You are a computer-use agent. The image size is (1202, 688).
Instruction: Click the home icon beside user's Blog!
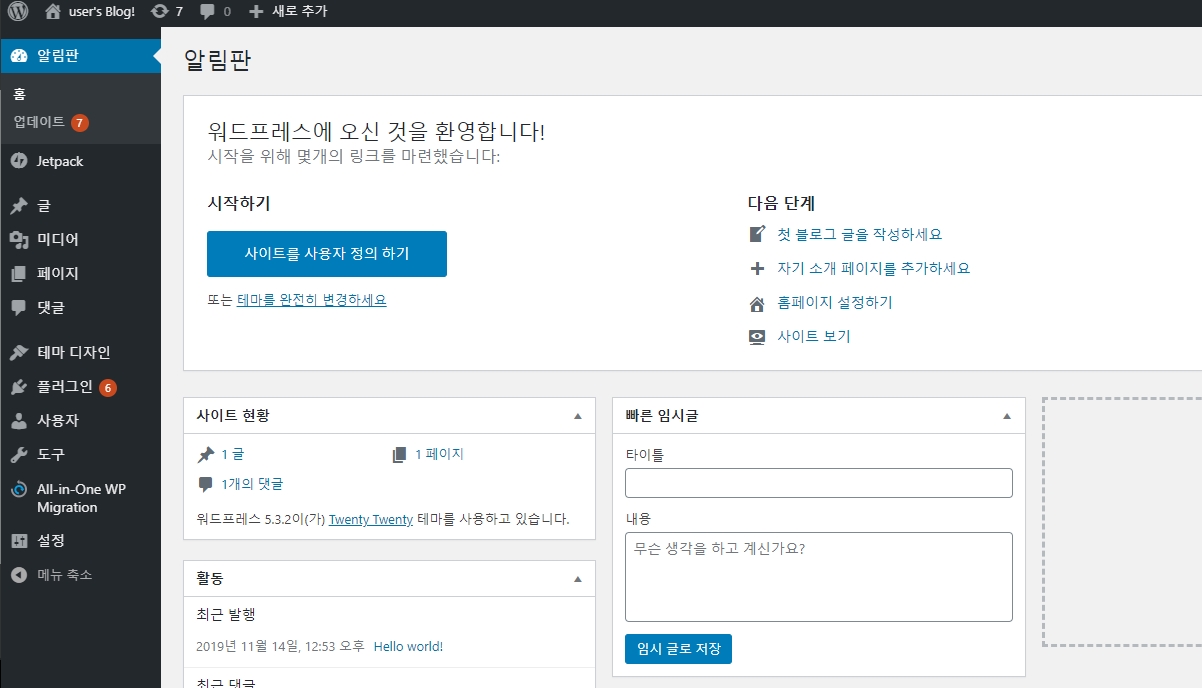pyautogui.click(x=53, y=11)
